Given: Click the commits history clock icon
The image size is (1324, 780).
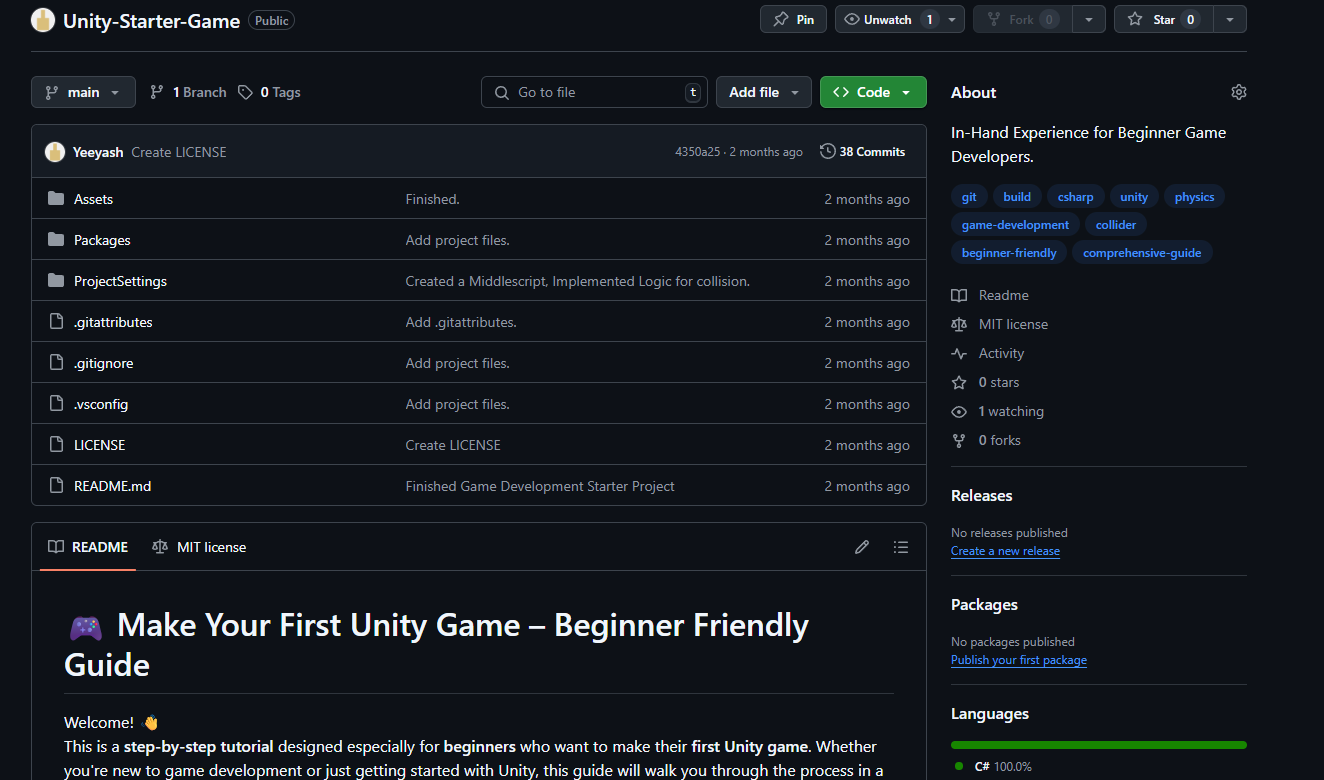Looking at the screenshot, I should (x=827, y=152).
